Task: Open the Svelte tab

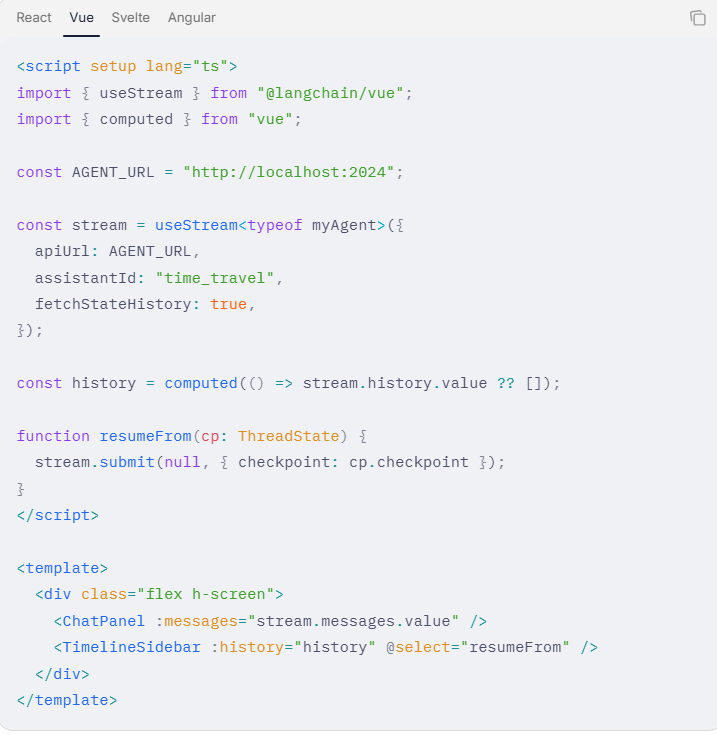Action: point(131,18)
